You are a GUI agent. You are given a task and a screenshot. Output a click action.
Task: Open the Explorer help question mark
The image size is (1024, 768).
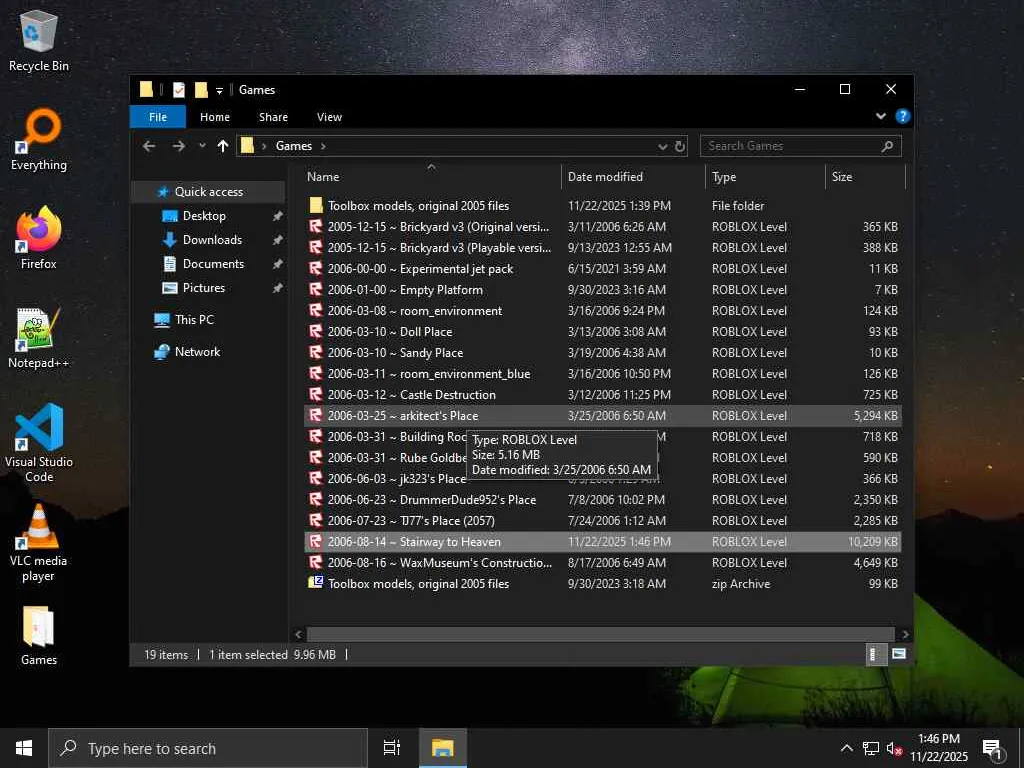(x=903, y=116)
